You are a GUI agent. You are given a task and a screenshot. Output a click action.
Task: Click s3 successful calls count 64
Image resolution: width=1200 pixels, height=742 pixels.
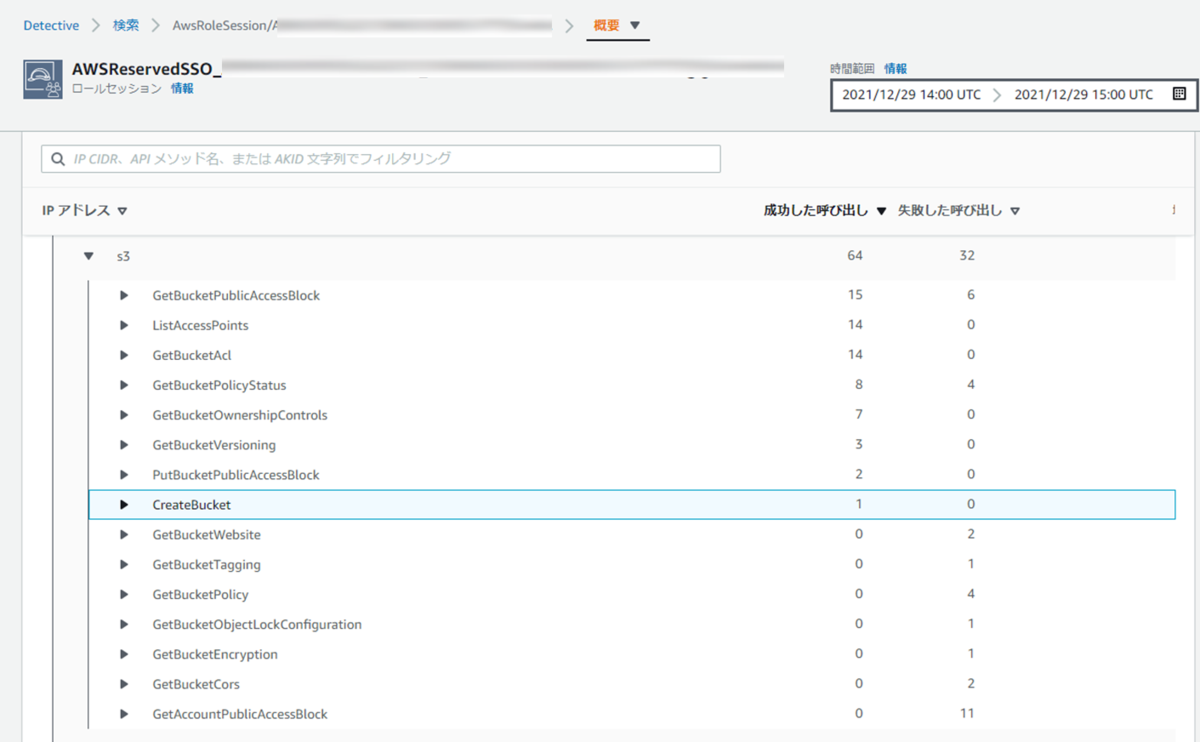(x=855, y=256)
